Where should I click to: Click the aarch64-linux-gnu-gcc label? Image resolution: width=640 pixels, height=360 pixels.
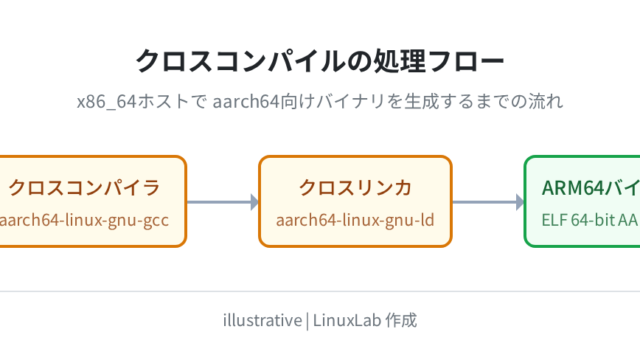pyautogui.click(x=84, y=220)
